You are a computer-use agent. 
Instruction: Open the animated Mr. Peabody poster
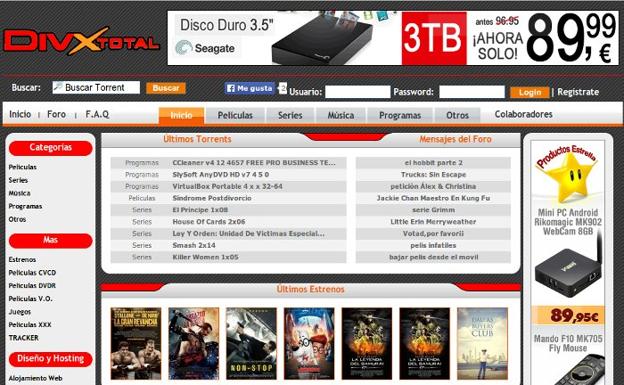(x=309, y=343)
